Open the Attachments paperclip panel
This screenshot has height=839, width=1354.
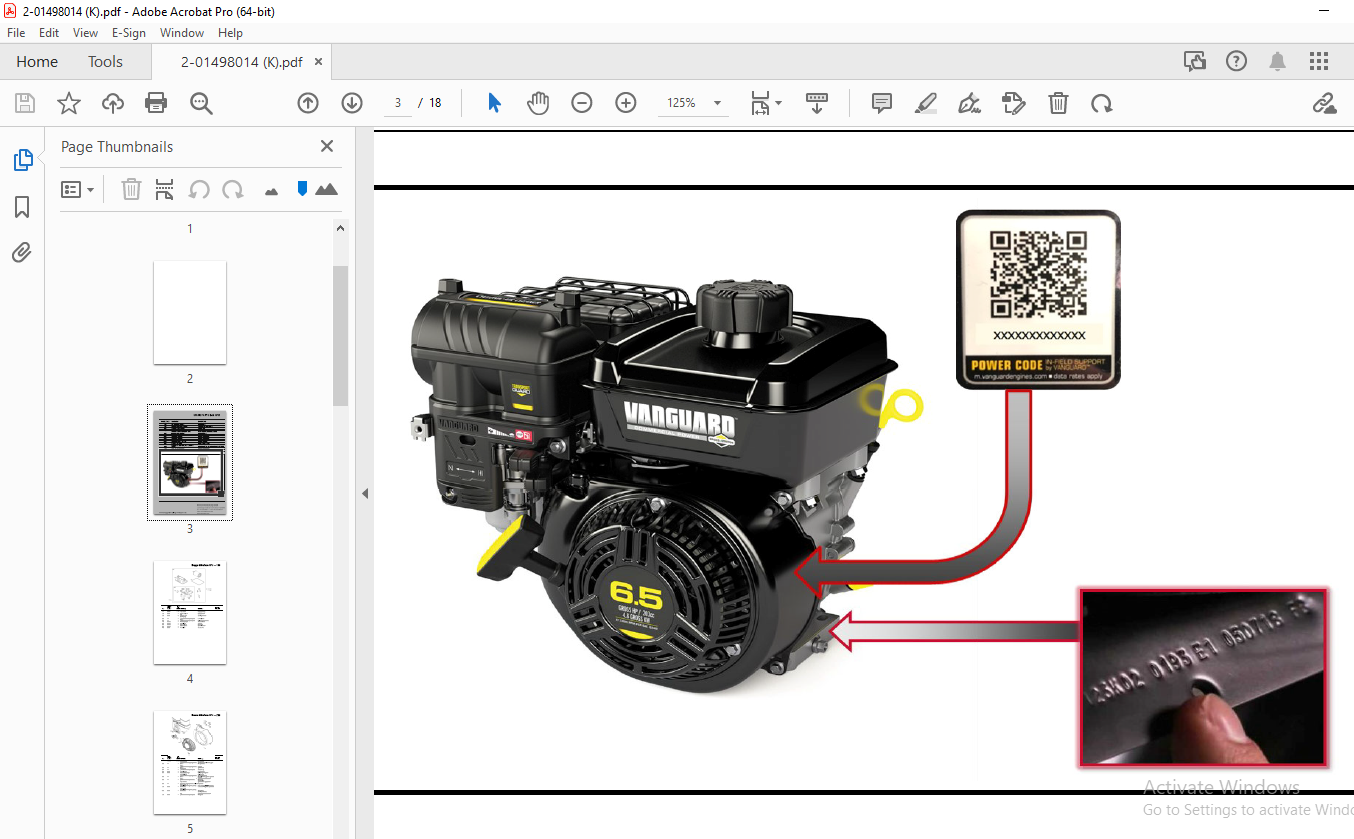(x=22, y=252)
